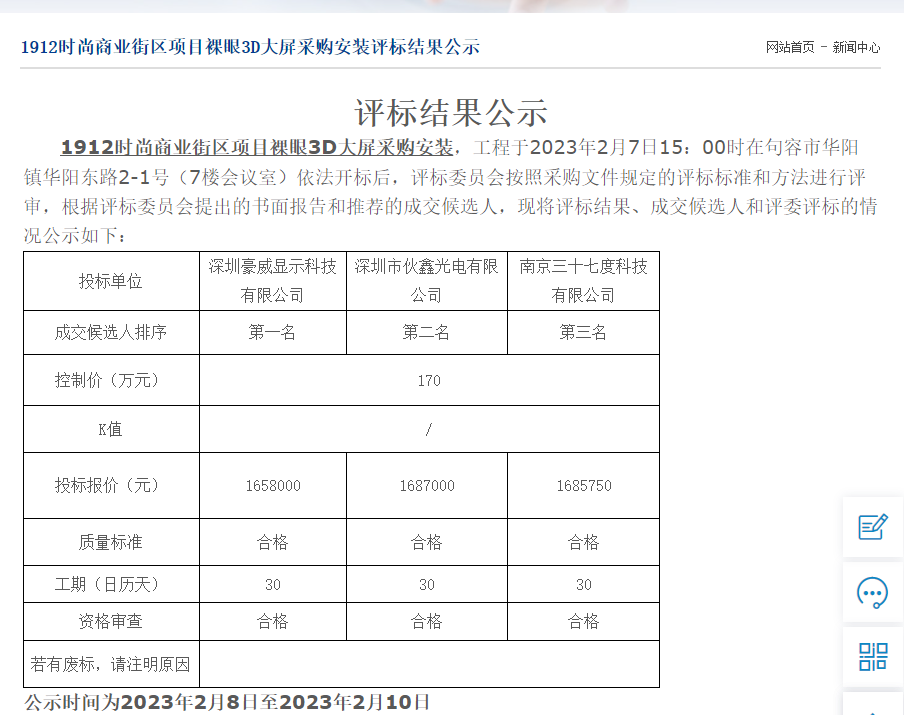
Task: Select the 深圳市伙鑫光电有限公司 table cell
Action: 427,281
